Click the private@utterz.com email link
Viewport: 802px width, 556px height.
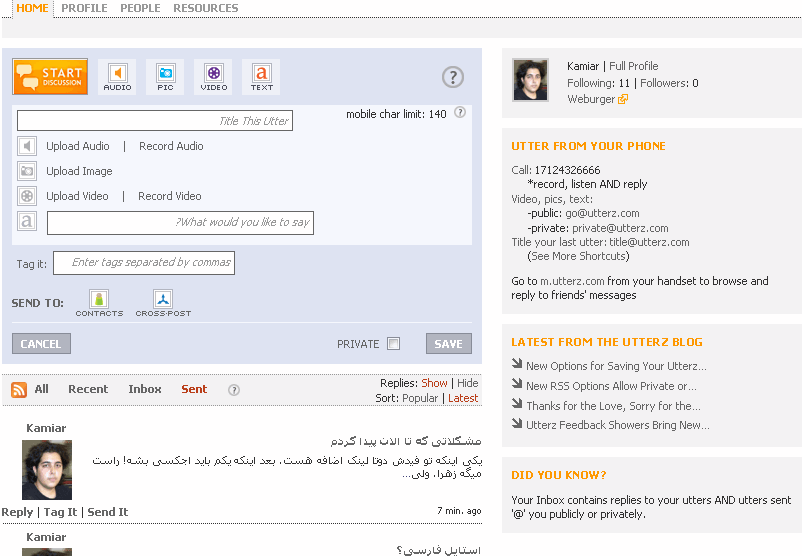(x=620, y=228)
